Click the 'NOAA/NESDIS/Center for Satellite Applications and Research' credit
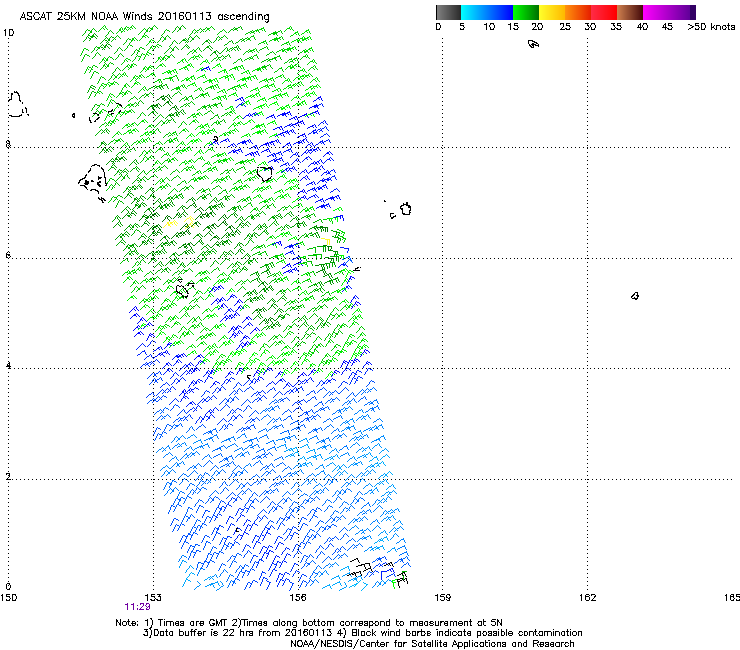This screenshot has width=740, height=650. 432,644
